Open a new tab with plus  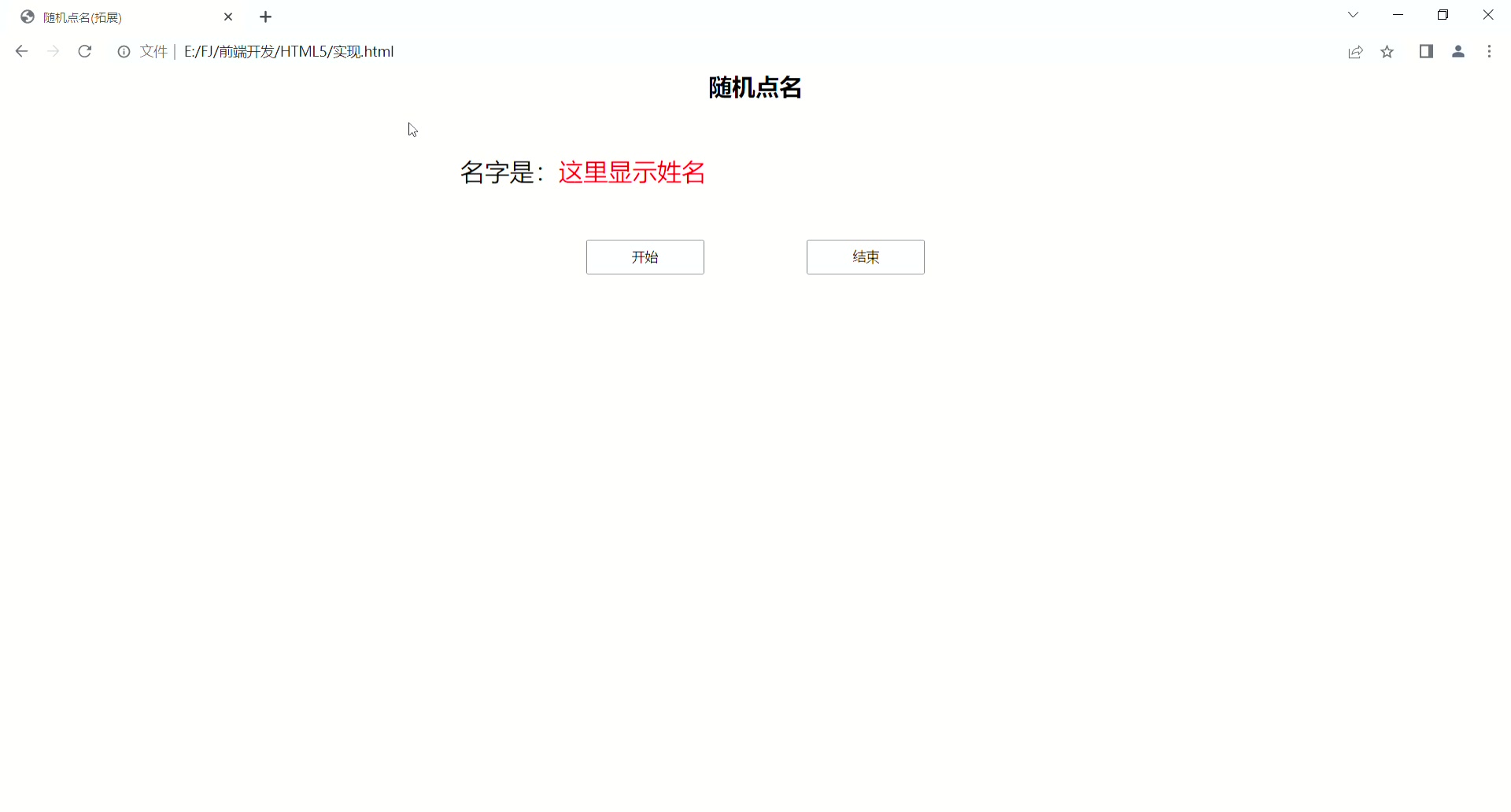click(266, 17)
